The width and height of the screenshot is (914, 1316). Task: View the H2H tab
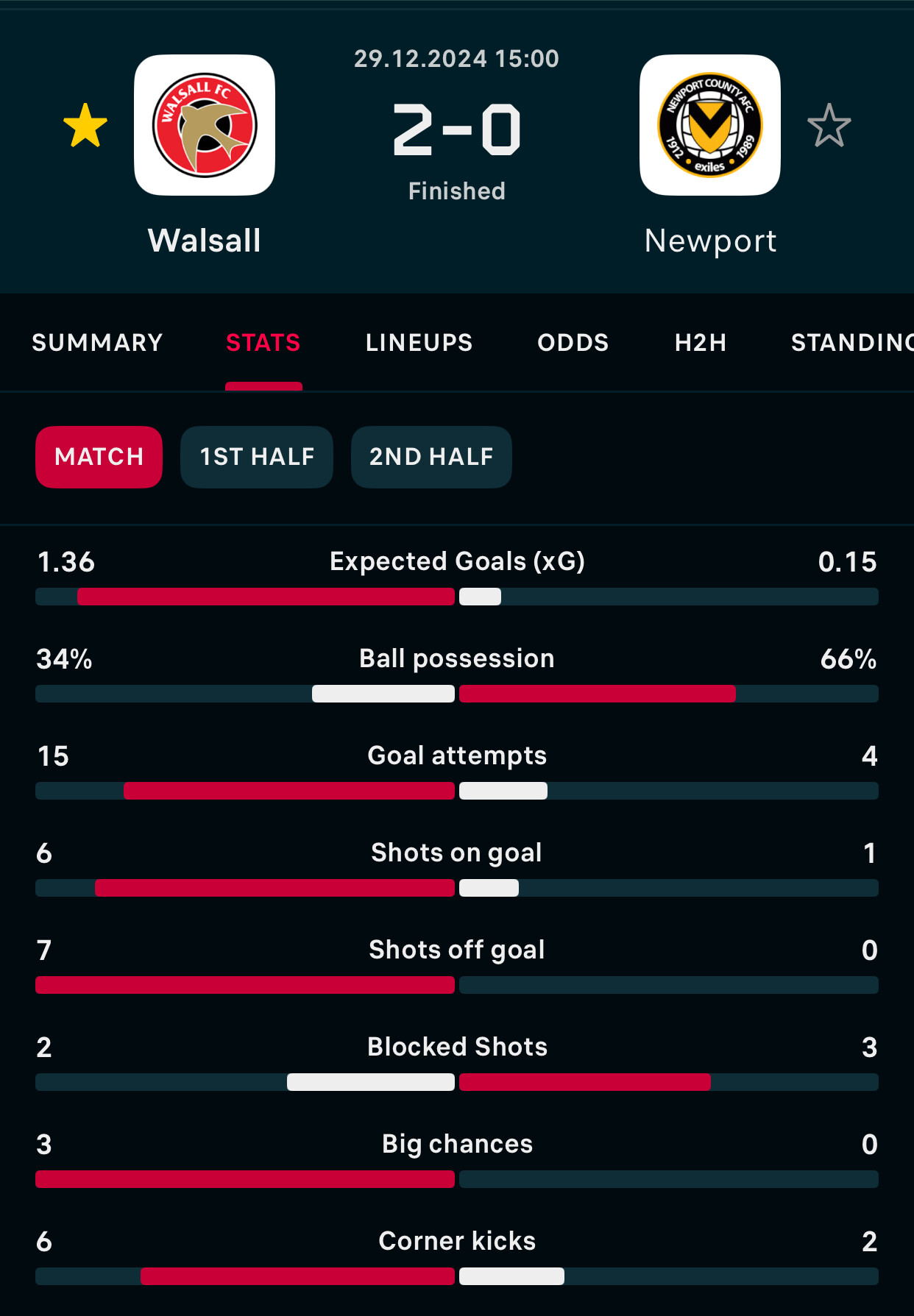point(701,343)
